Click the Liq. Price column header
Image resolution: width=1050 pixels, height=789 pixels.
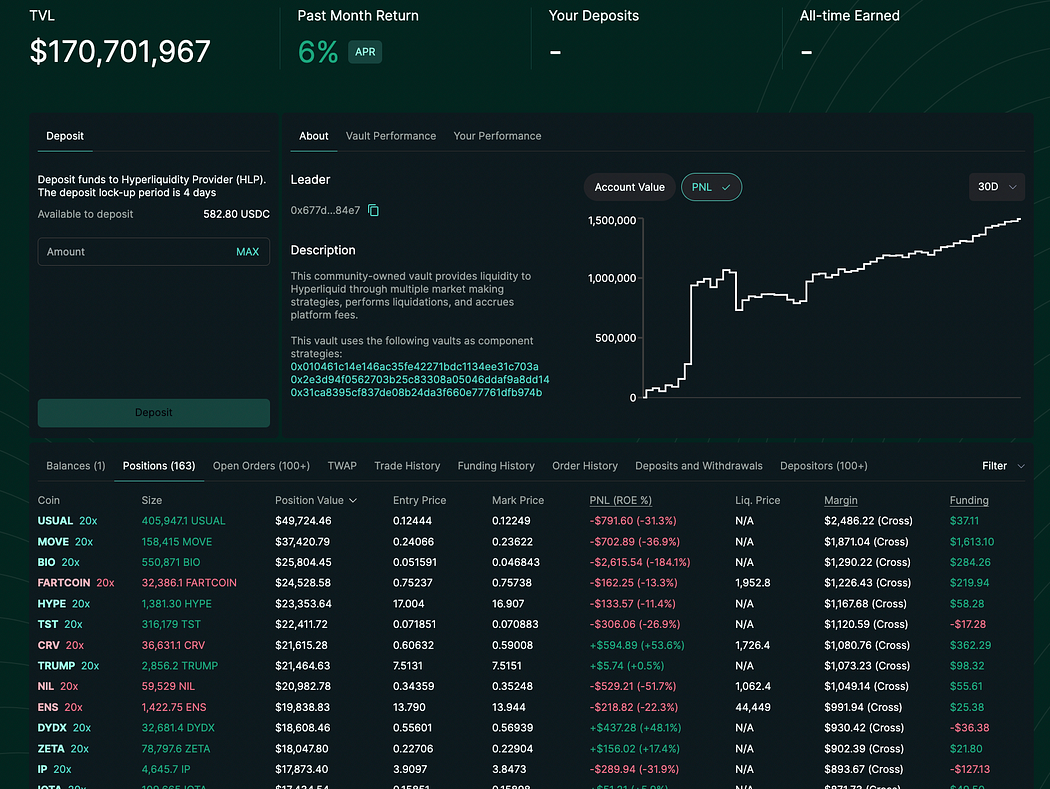point(757,500)
